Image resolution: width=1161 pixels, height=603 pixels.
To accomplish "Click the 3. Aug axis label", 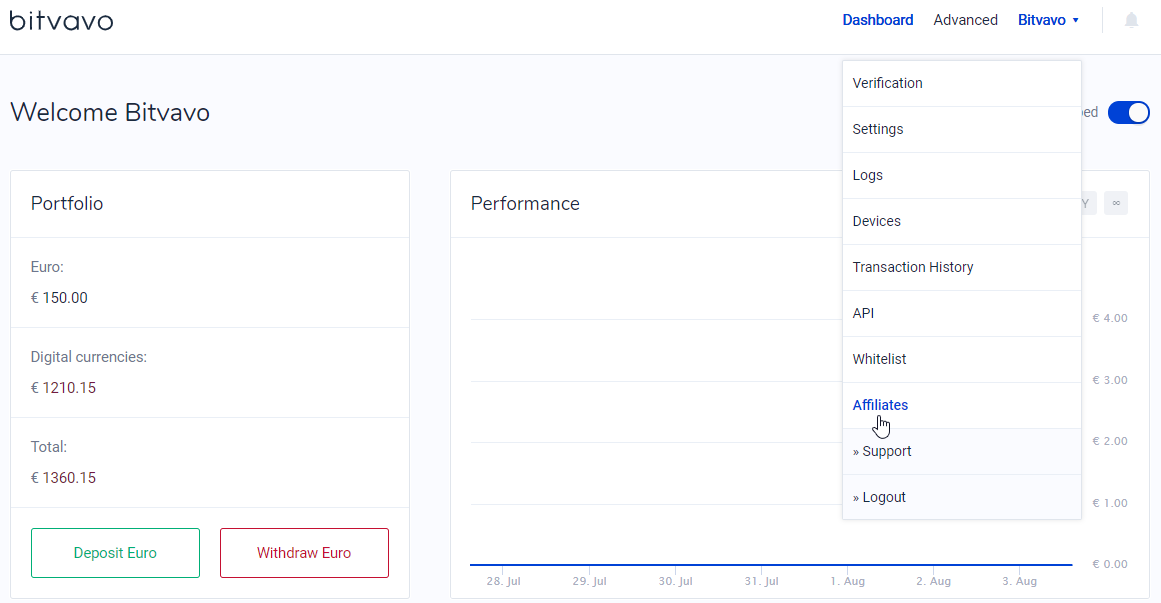I will [x=1020, y=582].
